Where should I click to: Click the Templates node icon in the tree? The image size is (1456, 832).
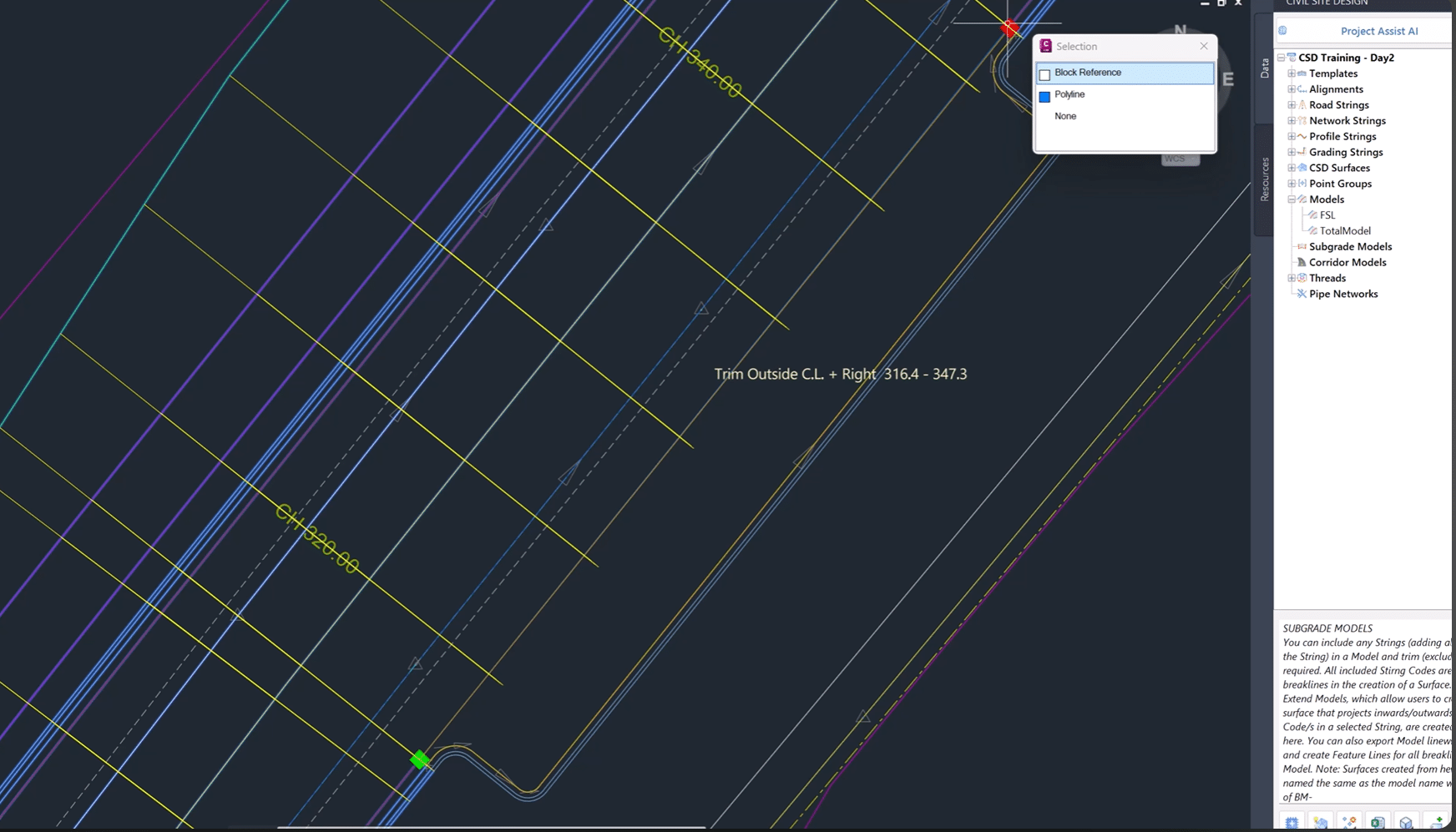[1302, 73]
